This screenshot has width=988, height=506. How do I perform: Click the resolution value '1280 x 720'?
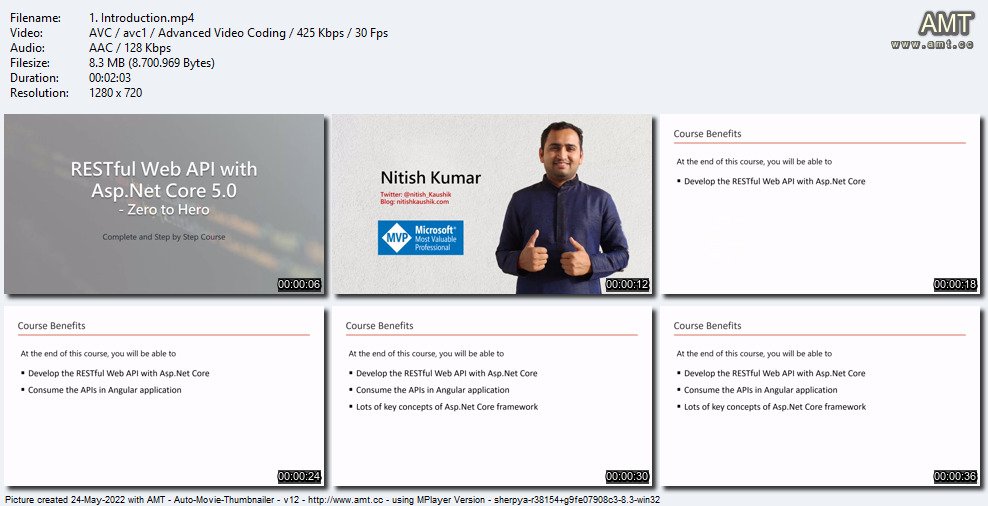116,93
